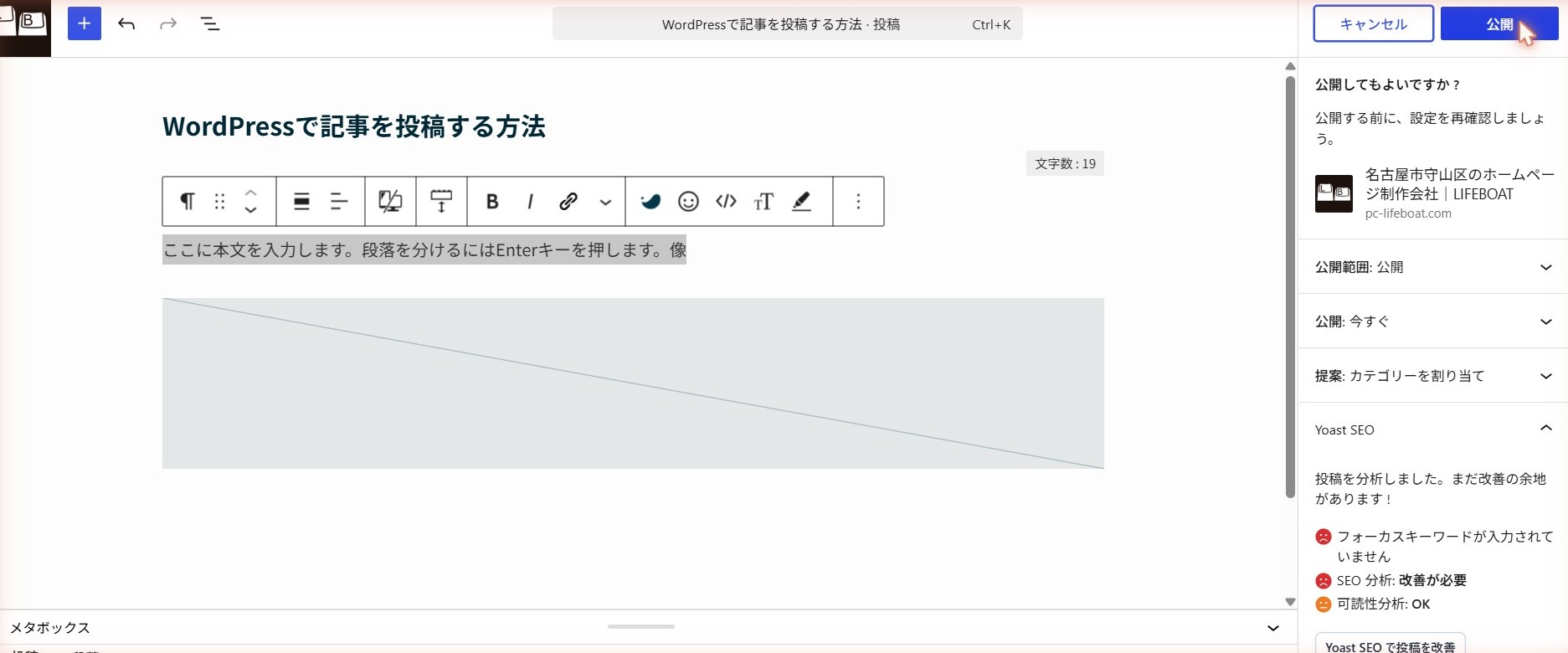Screen dimensions: 1568x653
Task: Click the 公開してもよいですか？ heading
Action: click(x=1387, y=85)
